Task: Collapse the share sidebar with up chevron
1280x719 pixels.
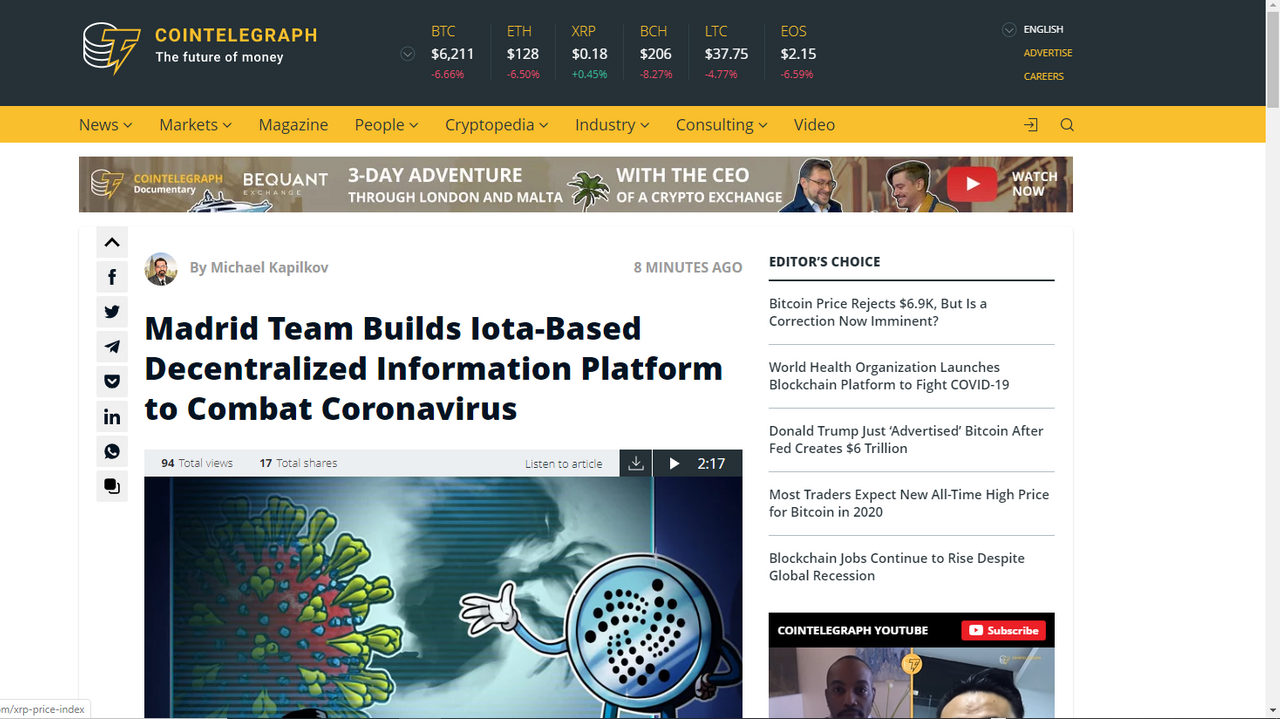Action: [x=112, y=242]
